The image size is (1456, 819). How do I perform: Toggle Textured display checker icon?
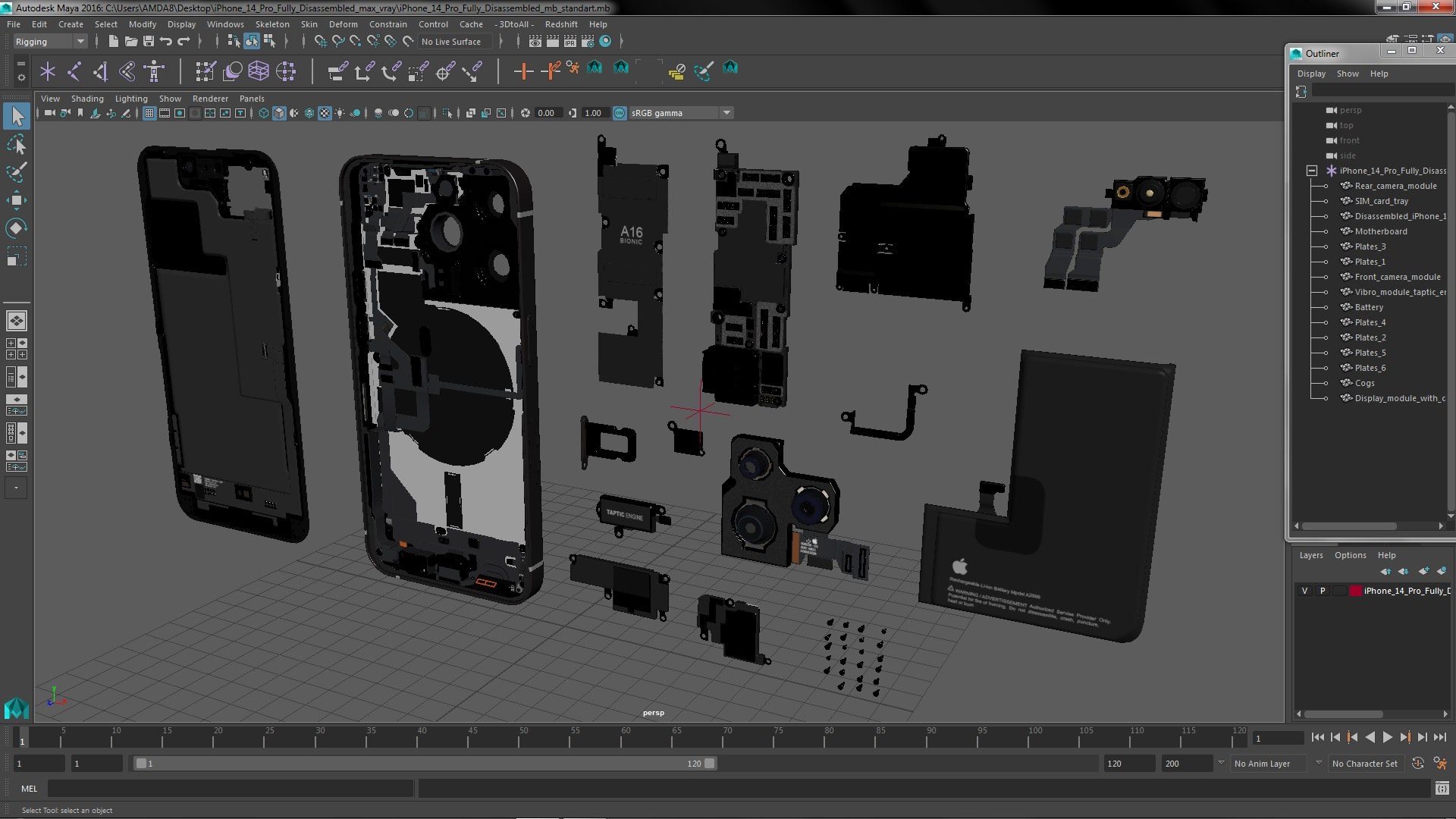point(325,114)
